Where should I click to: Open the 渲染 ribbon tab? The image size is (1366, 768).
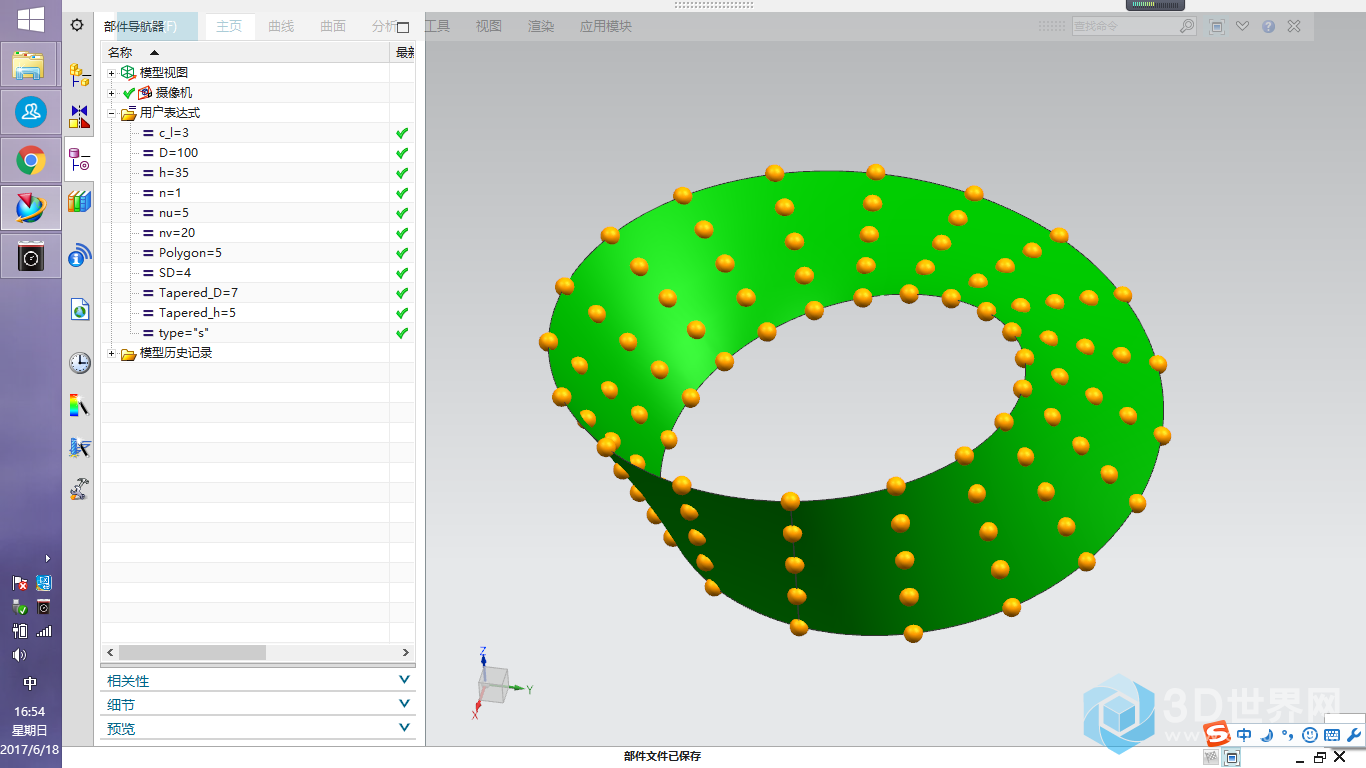click(541, 26)
